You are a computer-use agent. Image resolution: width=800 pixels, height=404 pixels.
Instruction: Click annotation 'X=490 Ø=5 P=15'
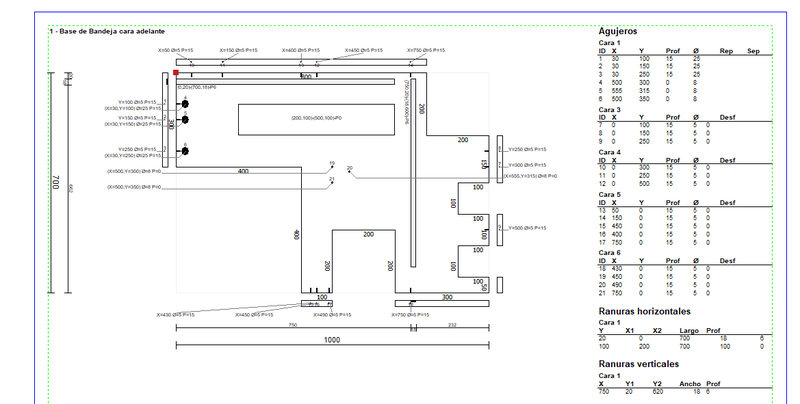pos(332,315)
